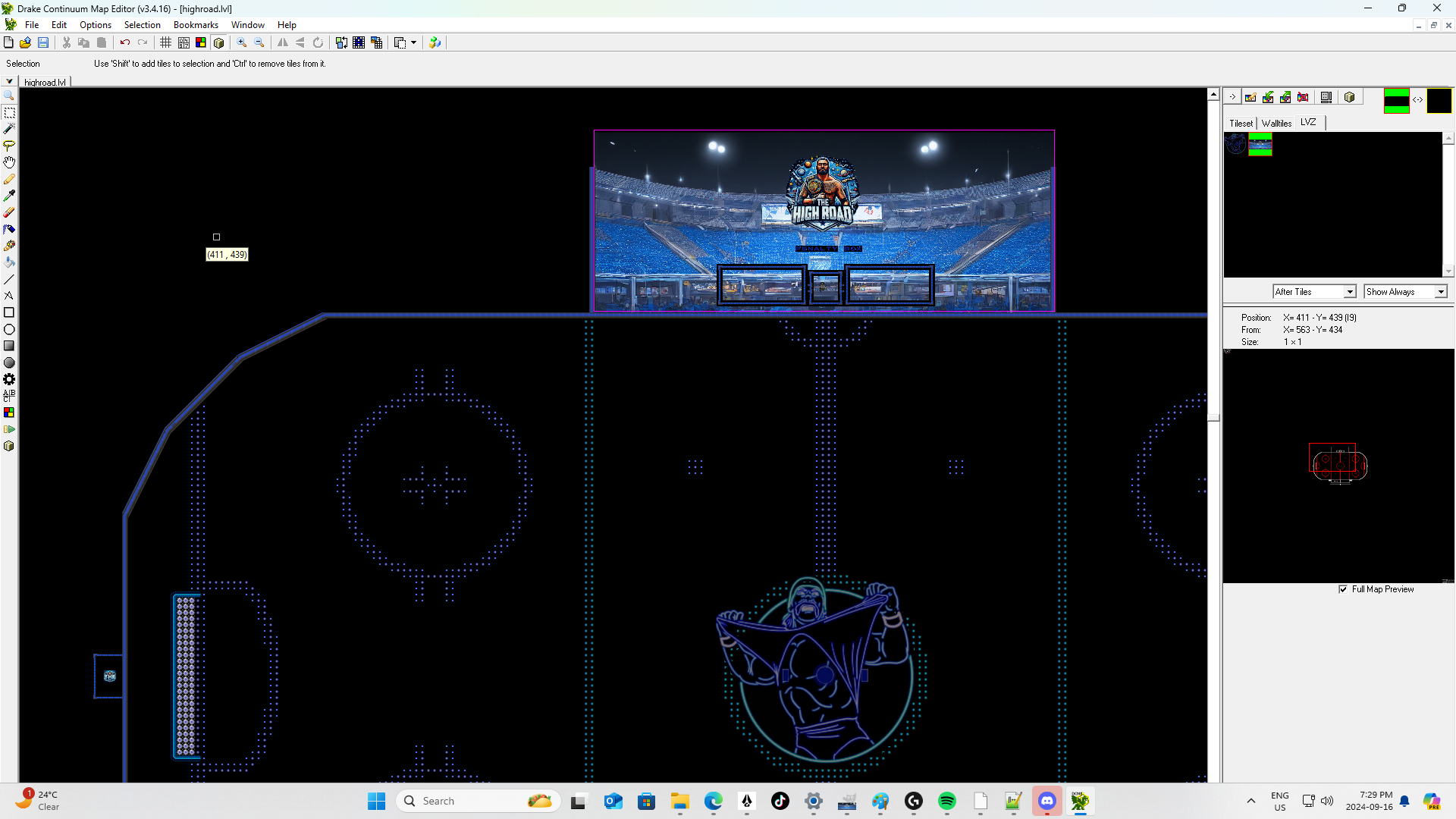Screen dimensions: 1456x819
Task: Select the gear-shaped custom shape tool
Action: pos(9,379)
